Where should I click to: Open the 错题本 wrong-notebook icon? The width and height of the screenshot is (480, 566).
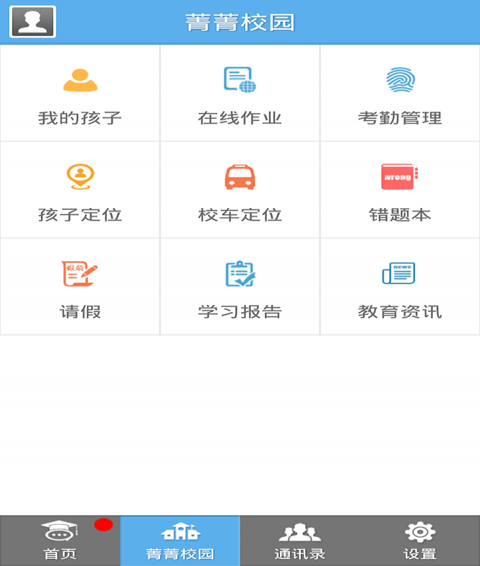coord(400,176)
